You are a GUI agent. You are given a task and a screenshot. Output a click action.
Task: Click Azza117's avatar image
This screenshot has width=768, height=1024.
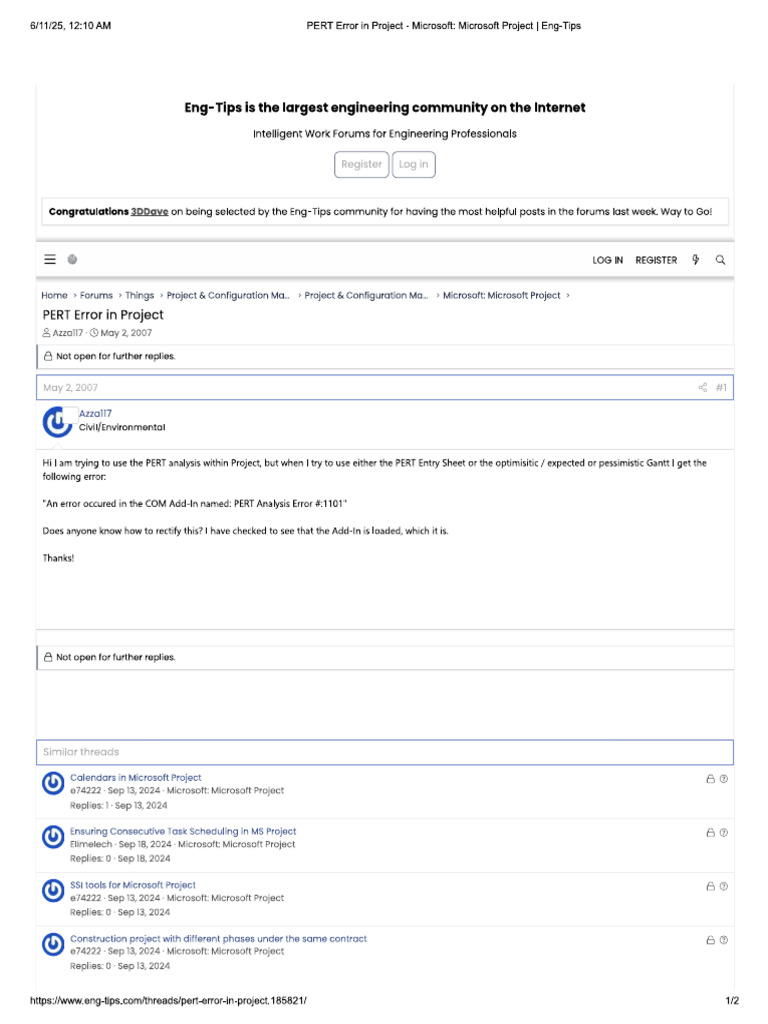tap(57, 423)
